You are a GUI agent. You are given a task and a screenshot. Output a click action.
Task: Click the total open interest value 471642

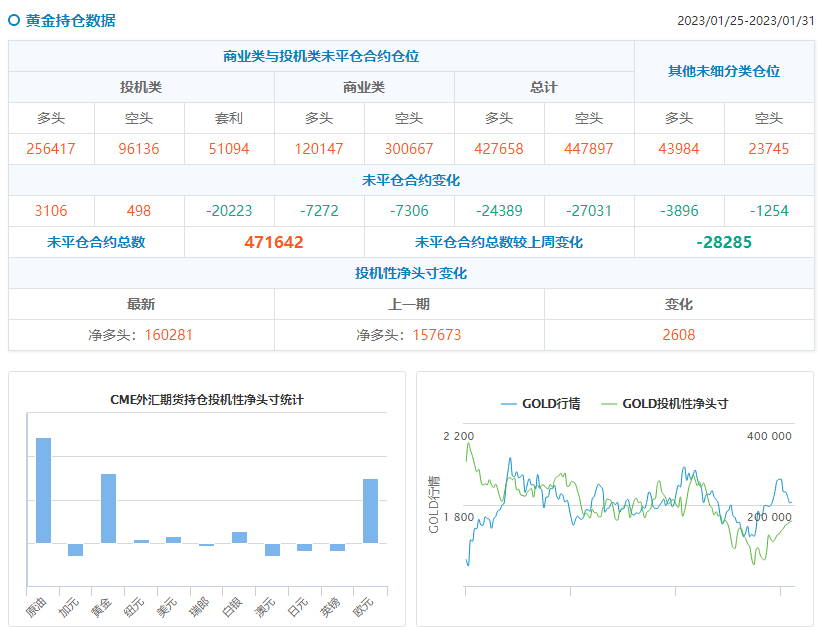click(274, 242)
